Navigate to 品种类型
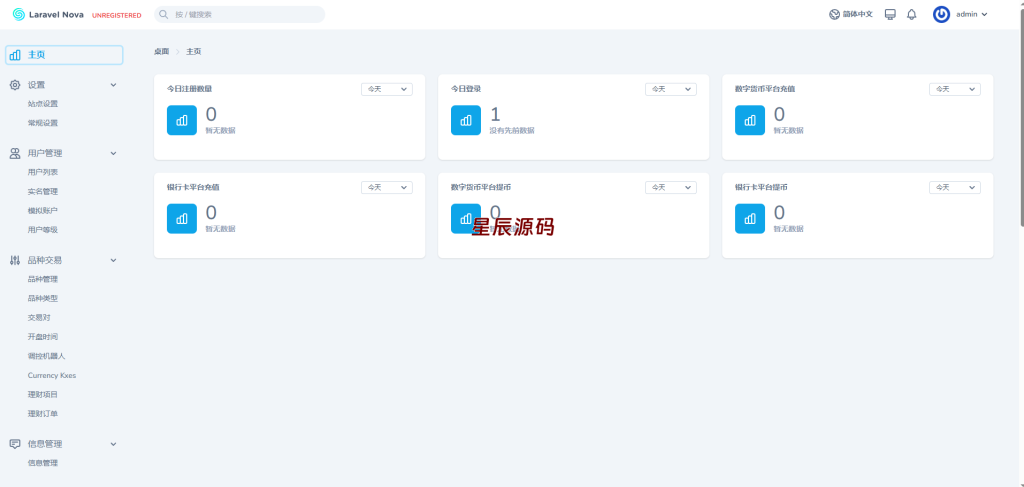 click(42, 298)
